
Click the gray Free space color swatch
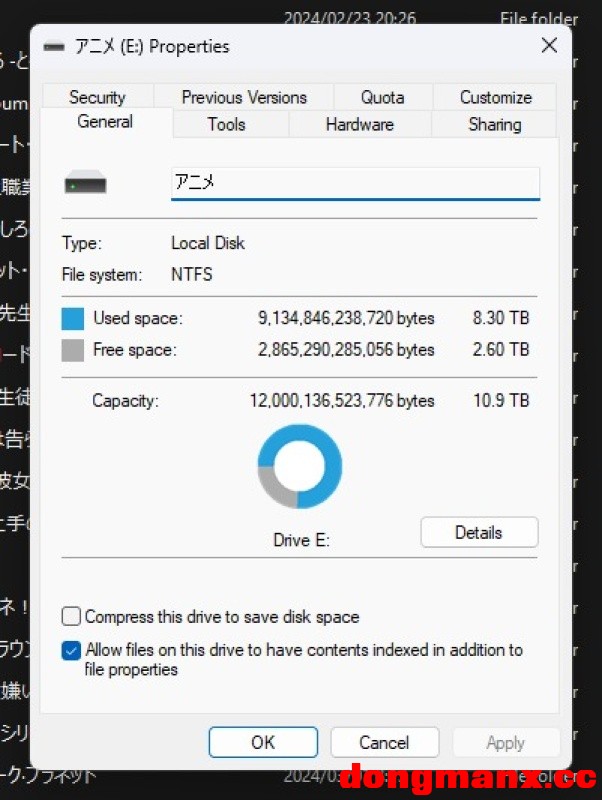pyautogui.click(x=73, y=351)
